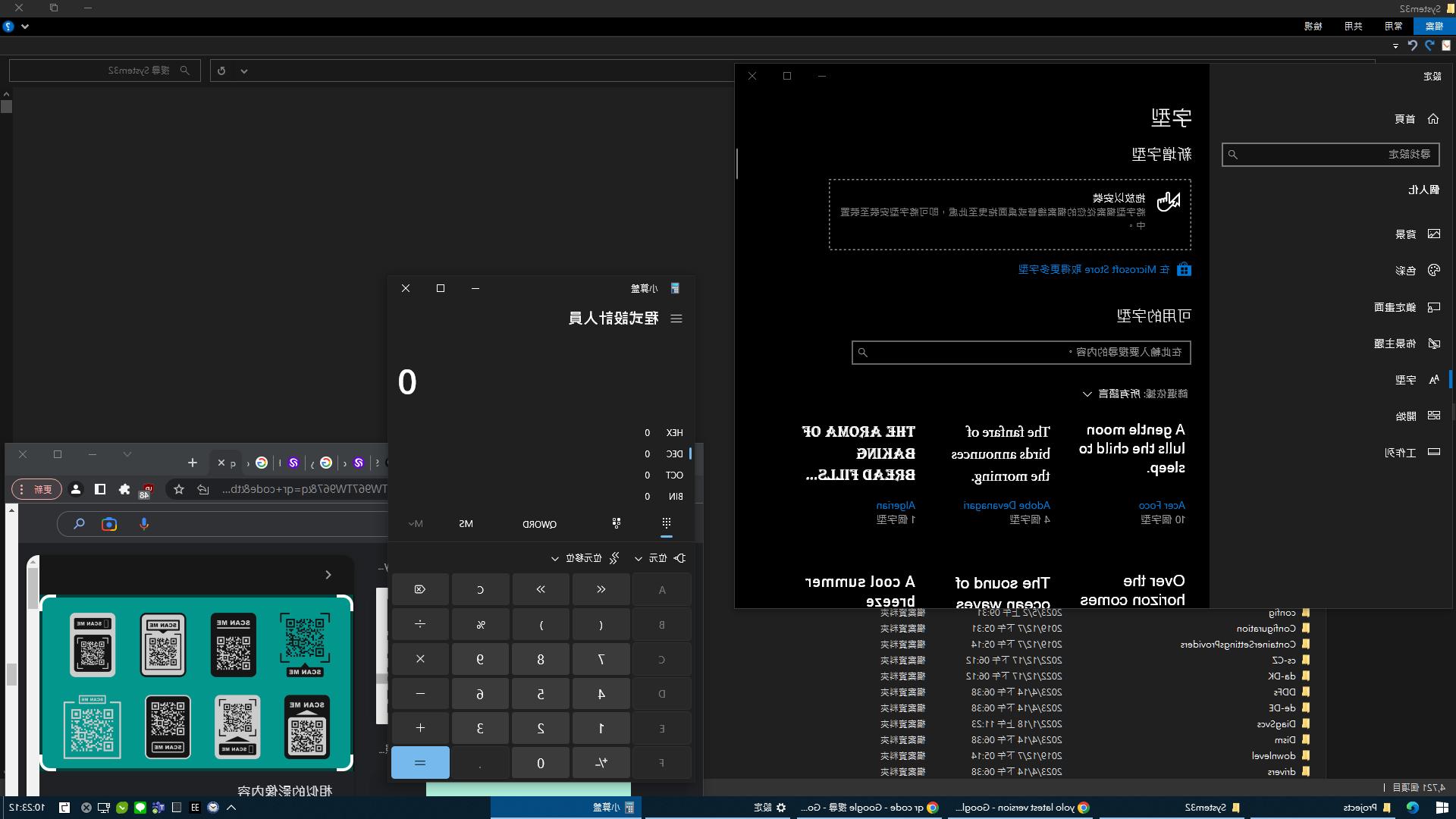Click Chrome's 更新 update button

click(37, 489)
